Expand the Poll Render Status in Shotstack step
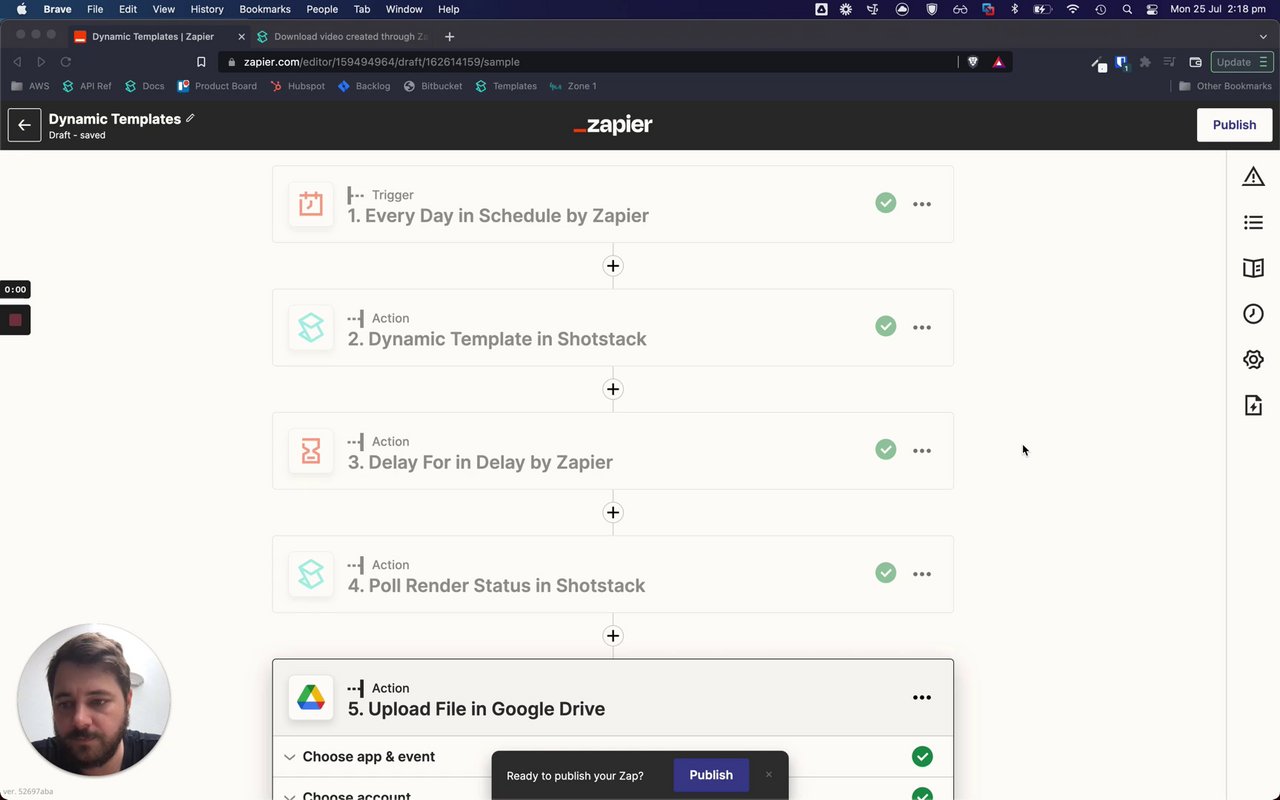The height and width of the screenshot is (800, 1280). (613, 574)
